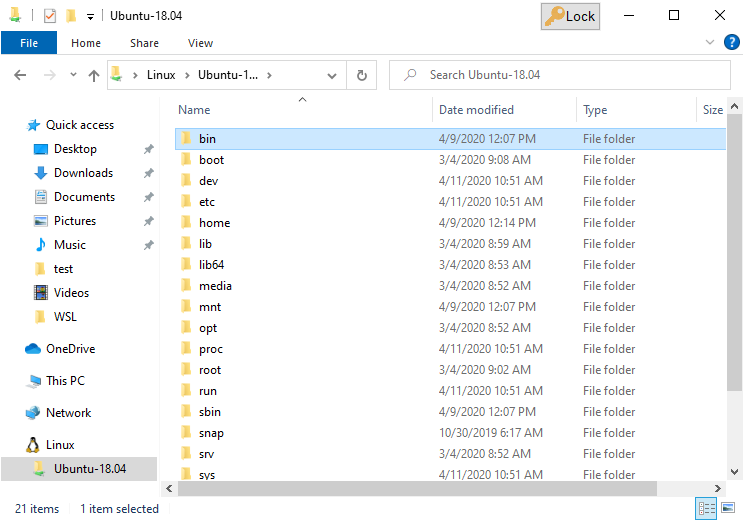Select the root folder icon
744x521 pixels.
coord(186,370)
